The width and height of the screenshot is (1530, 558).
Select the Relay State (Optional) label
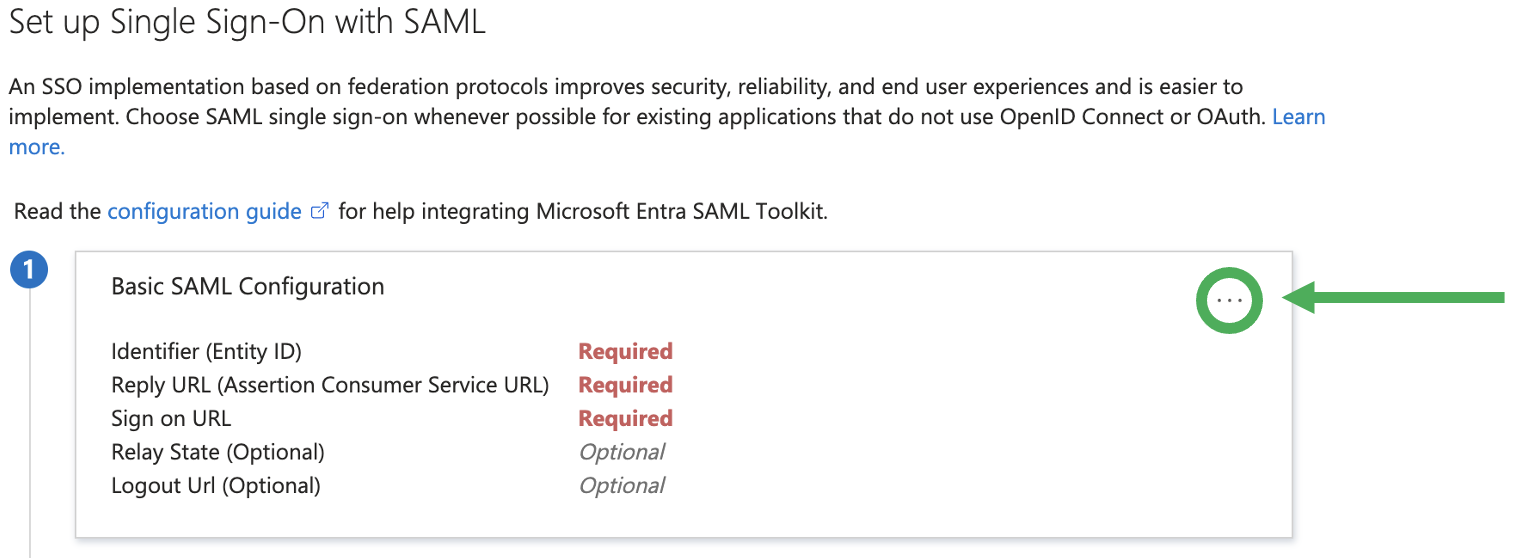(218, 452)
